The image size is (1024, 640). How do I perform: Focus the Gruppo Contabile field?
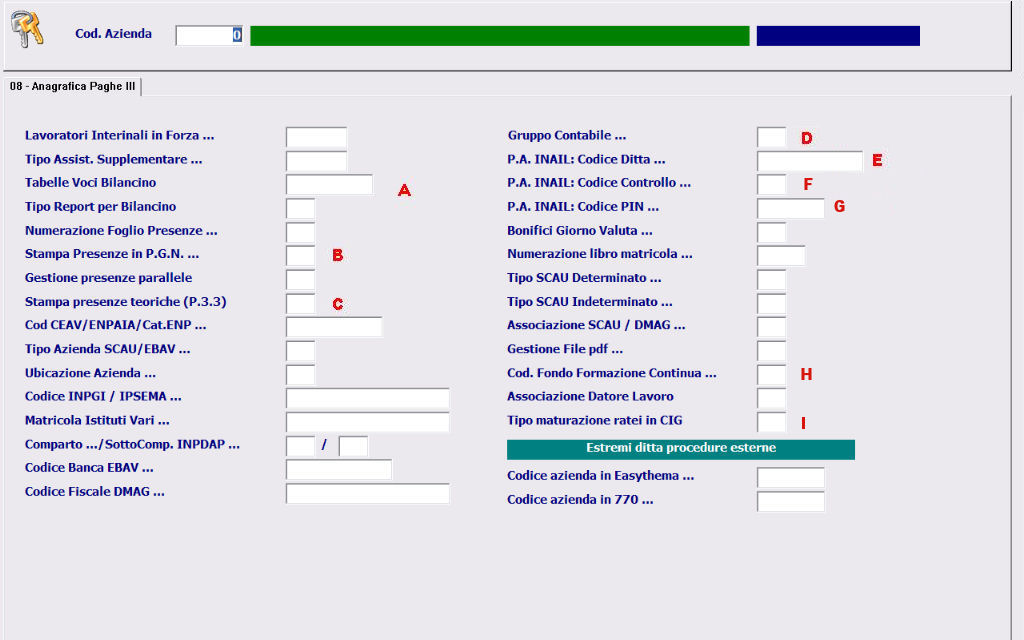(771, 137)
